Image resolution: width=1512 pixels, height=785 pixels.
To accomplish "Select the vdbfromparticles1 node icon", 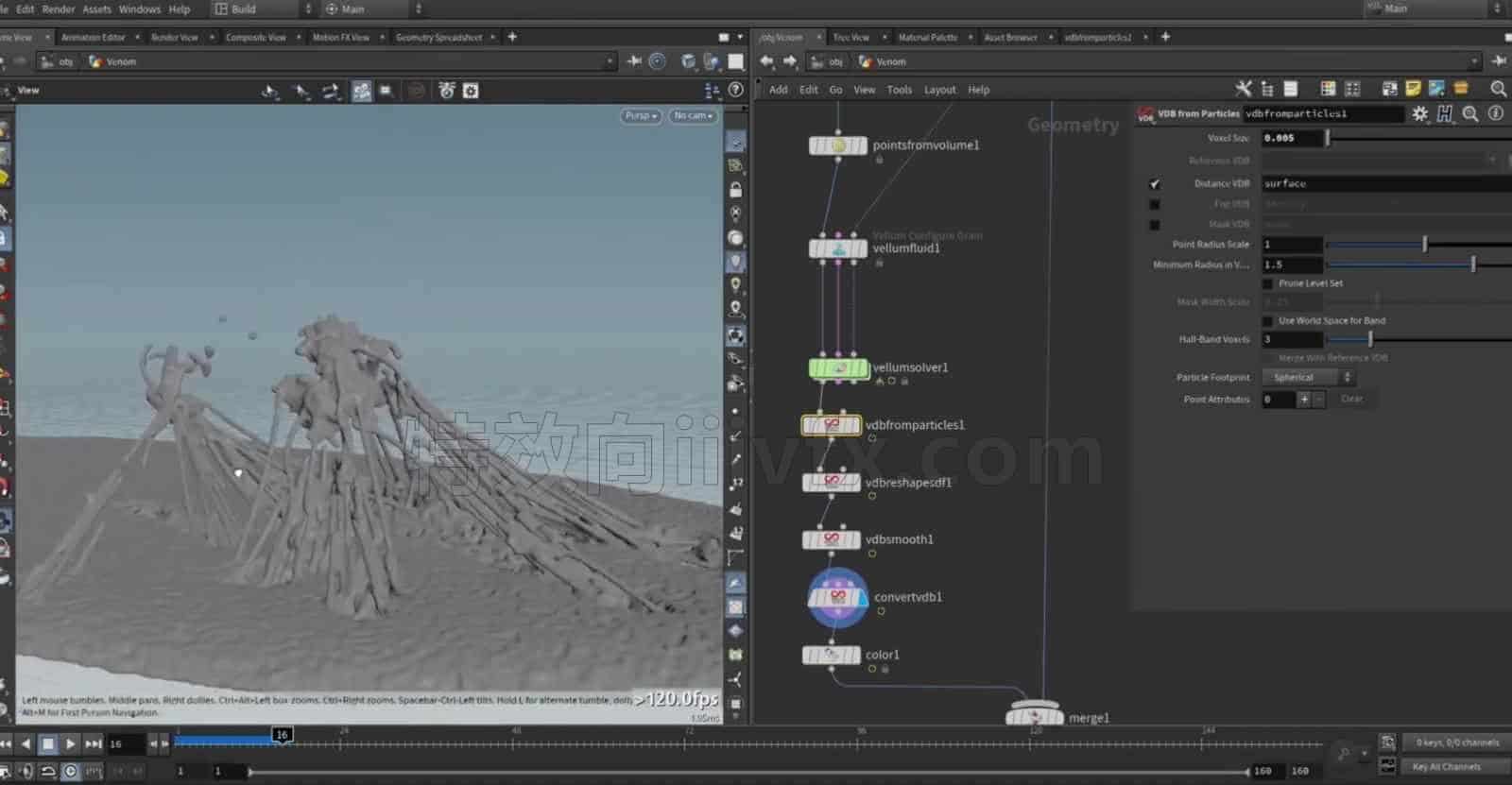I will [831, 425].
